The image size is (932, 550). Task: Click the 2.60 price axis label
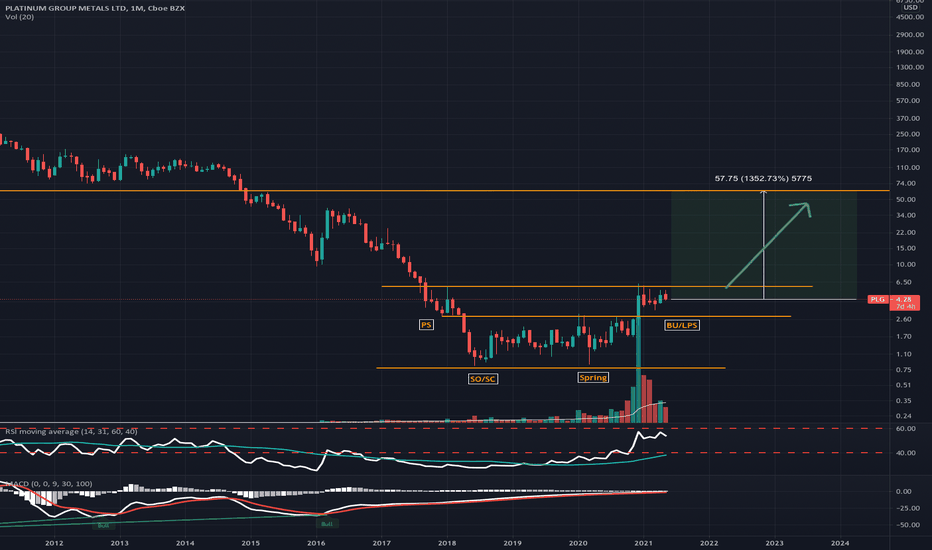(x=903, y=319)
